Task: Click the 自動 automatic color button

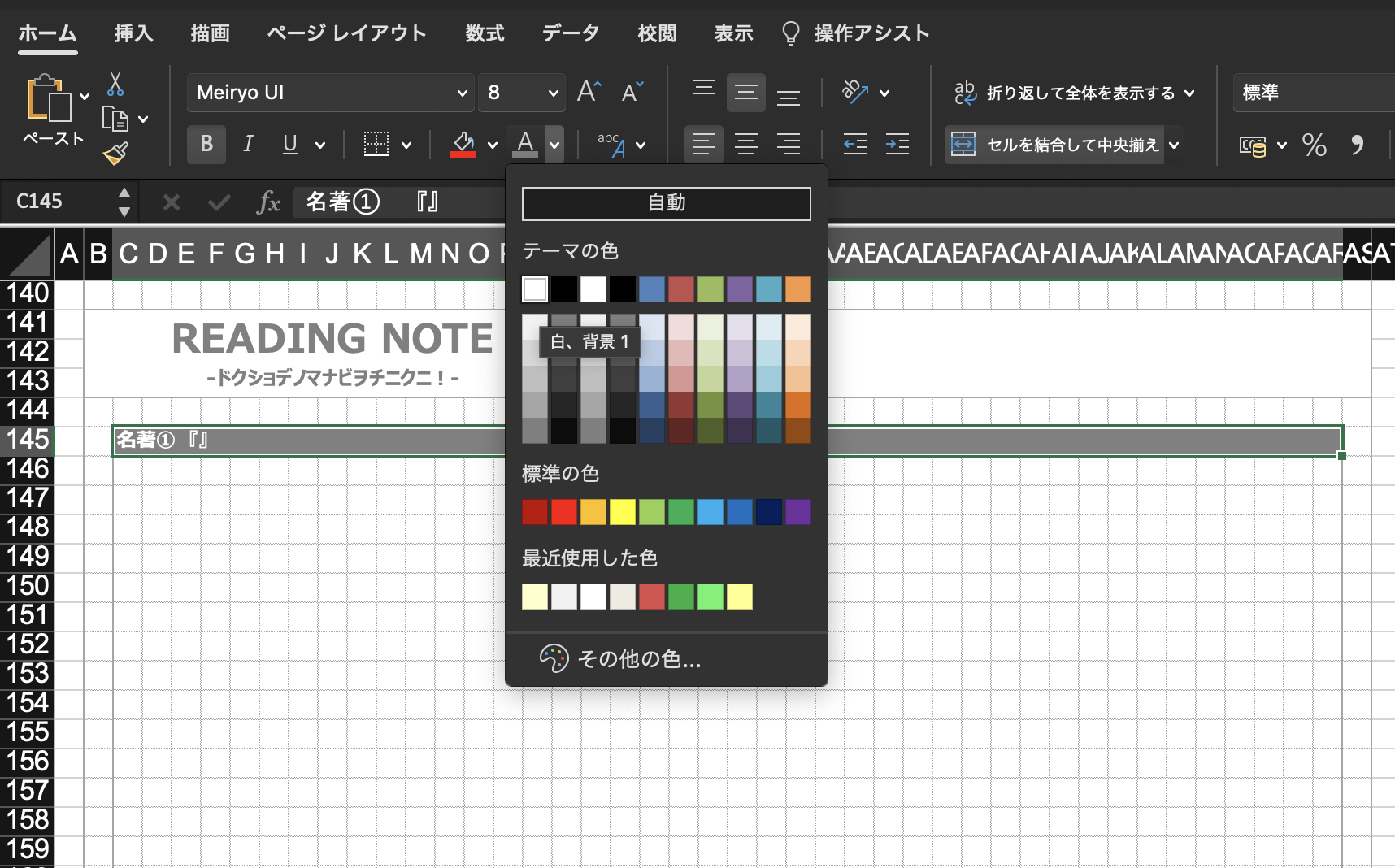Action: click(x=666, y=203)
